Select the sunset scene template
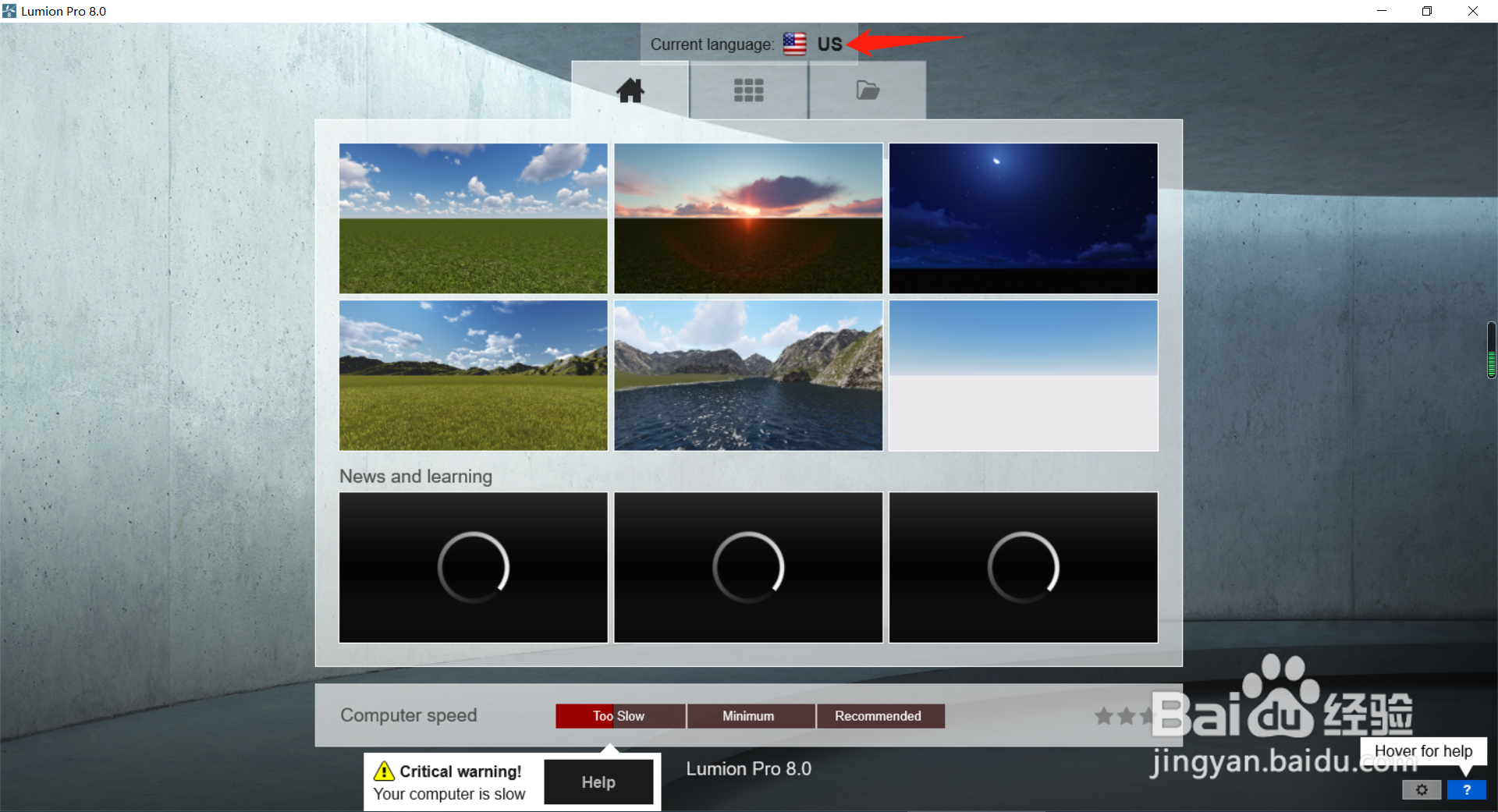Screen dimensions: 1498x812 748,218
